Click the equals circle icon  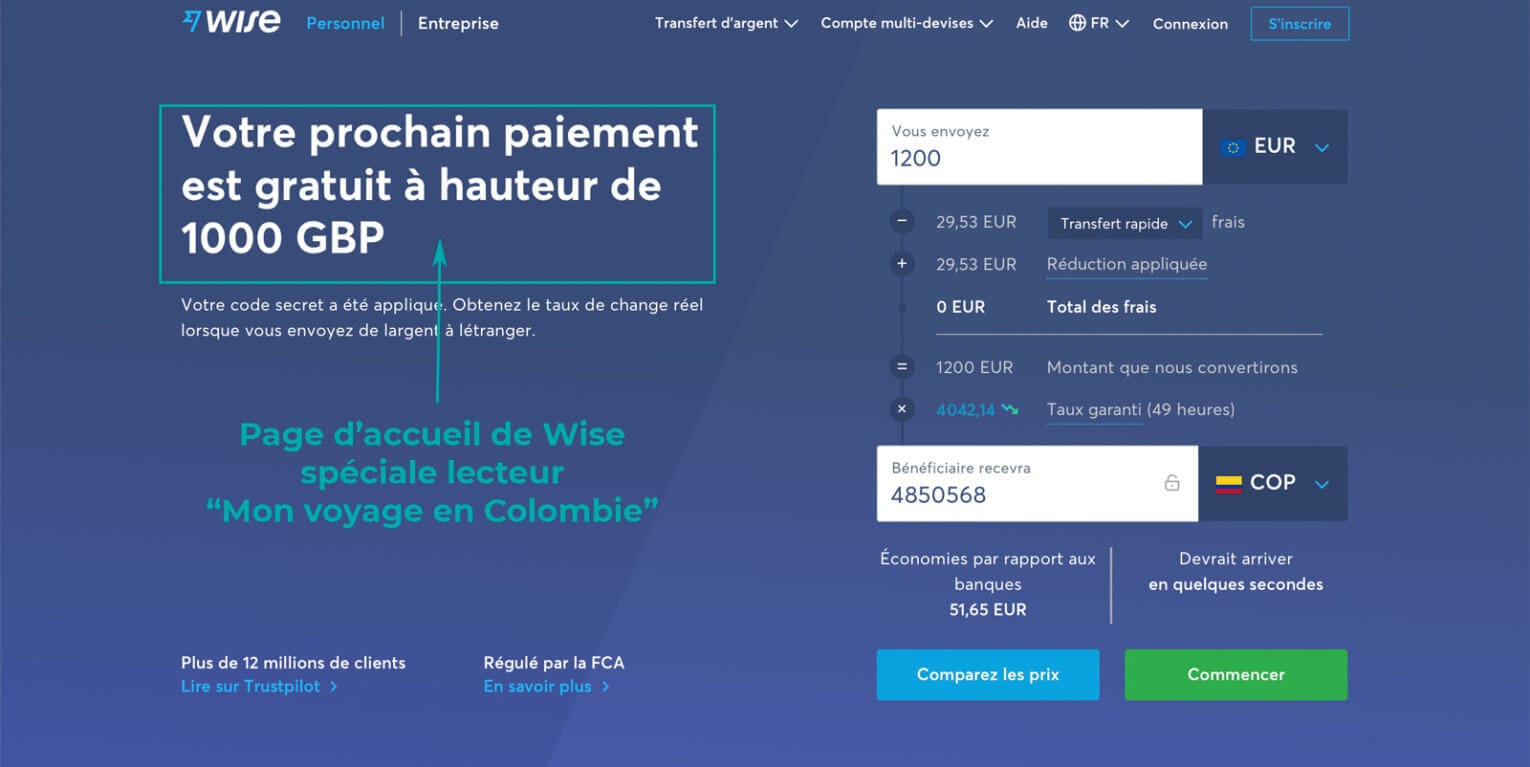[902, 367]
